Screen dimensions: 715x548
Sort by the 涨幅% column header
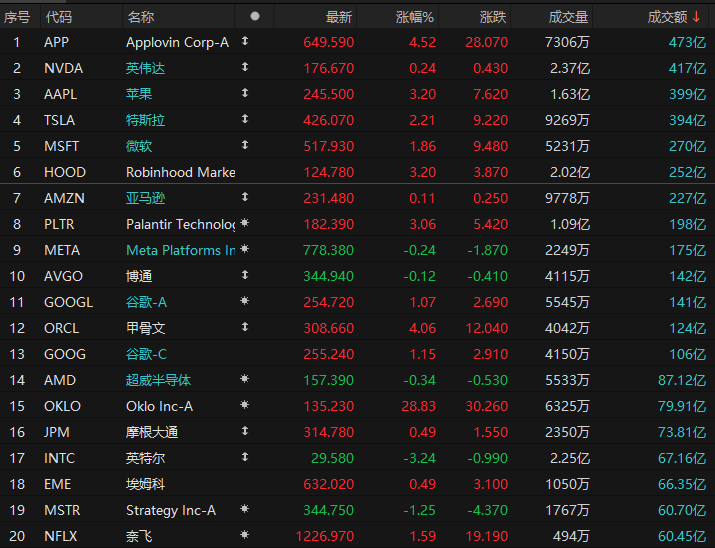[414, 17]
